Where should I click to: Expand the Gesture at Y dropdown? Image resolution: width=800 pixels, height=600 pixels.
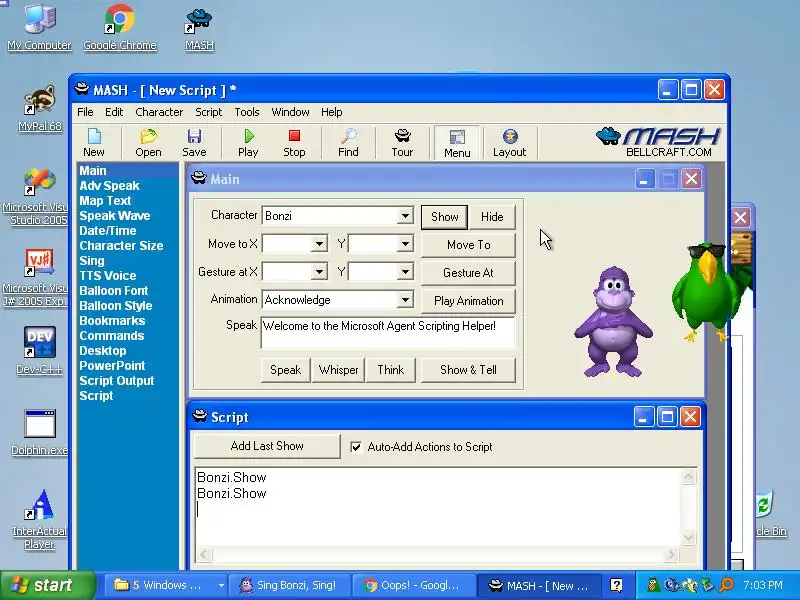pyautogui.click(x=405, y=272)
